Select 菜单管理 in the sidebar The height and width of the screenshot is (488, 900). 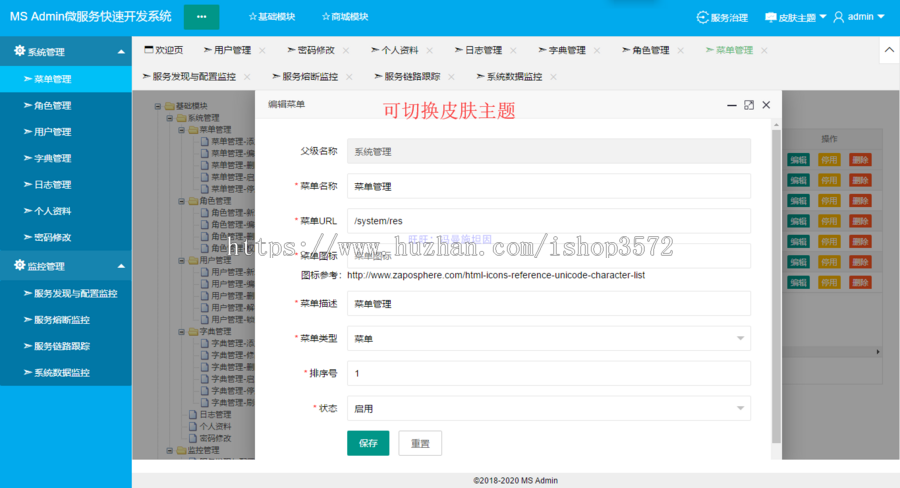66,79
